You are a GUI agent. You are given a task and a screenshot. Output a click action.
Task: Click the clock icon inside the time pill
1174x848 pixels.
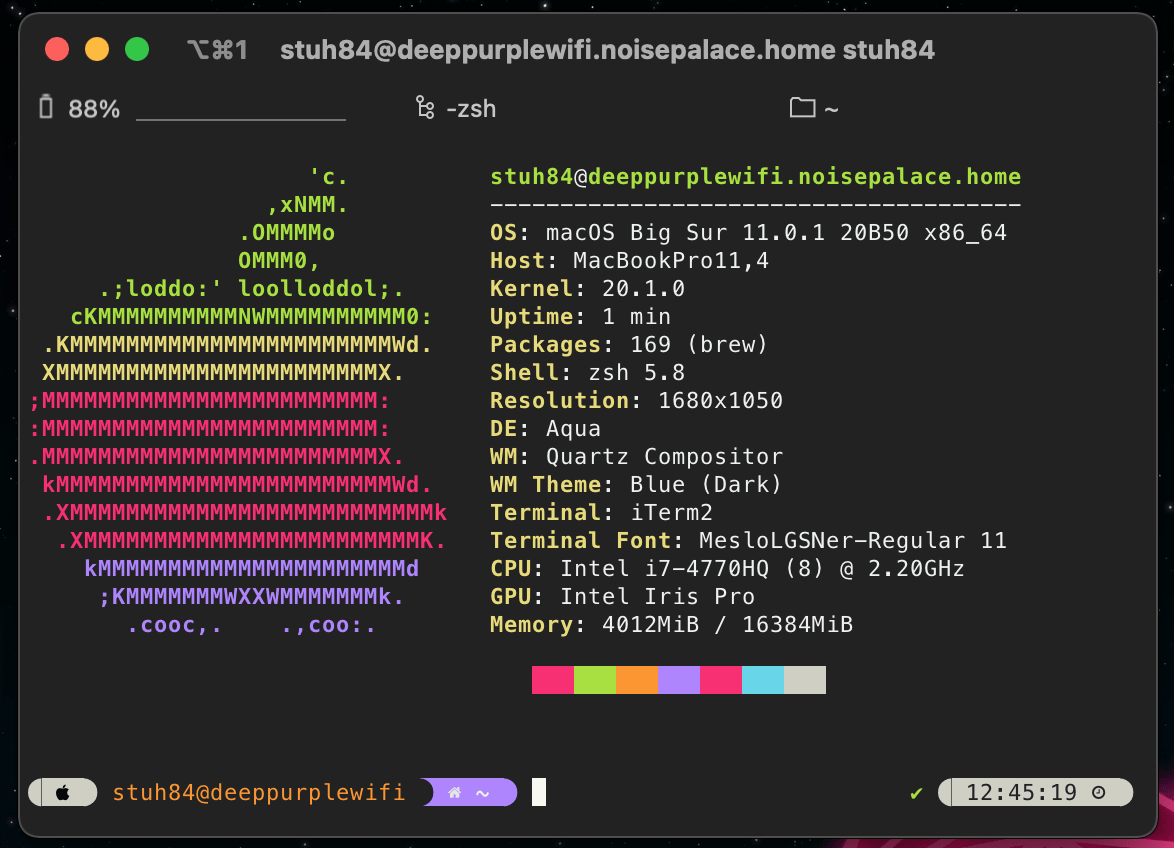click(x=1100, y=792)
